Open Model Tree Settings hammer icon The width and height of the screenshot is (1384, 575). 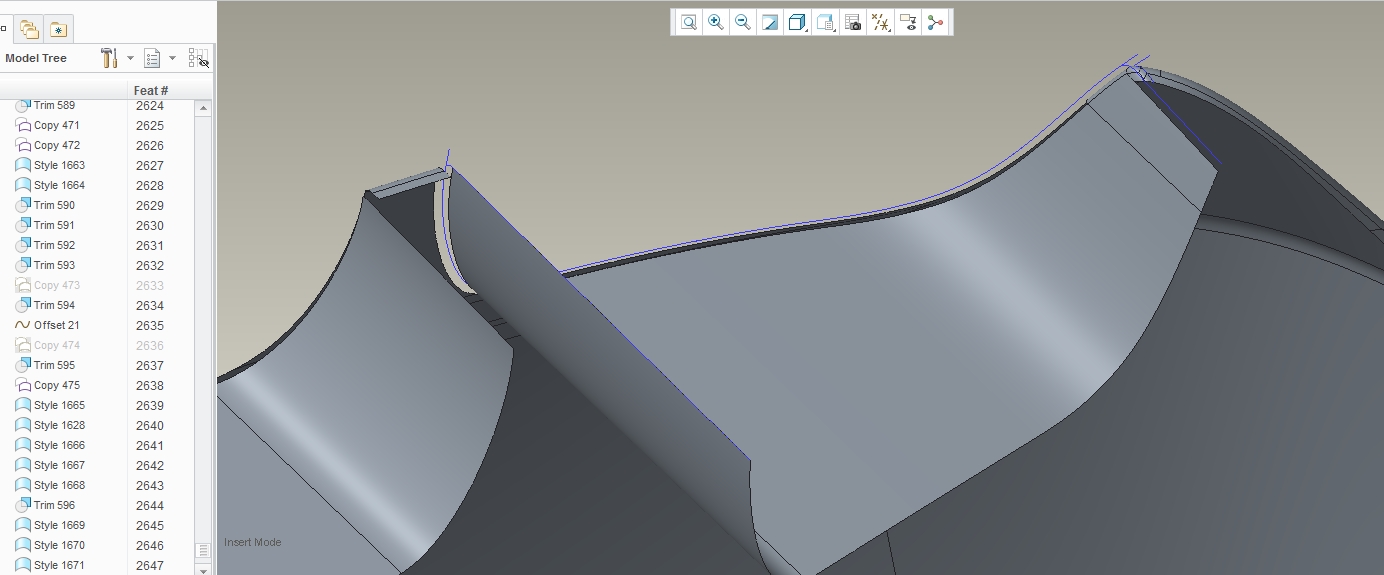(x=110, y=58)
